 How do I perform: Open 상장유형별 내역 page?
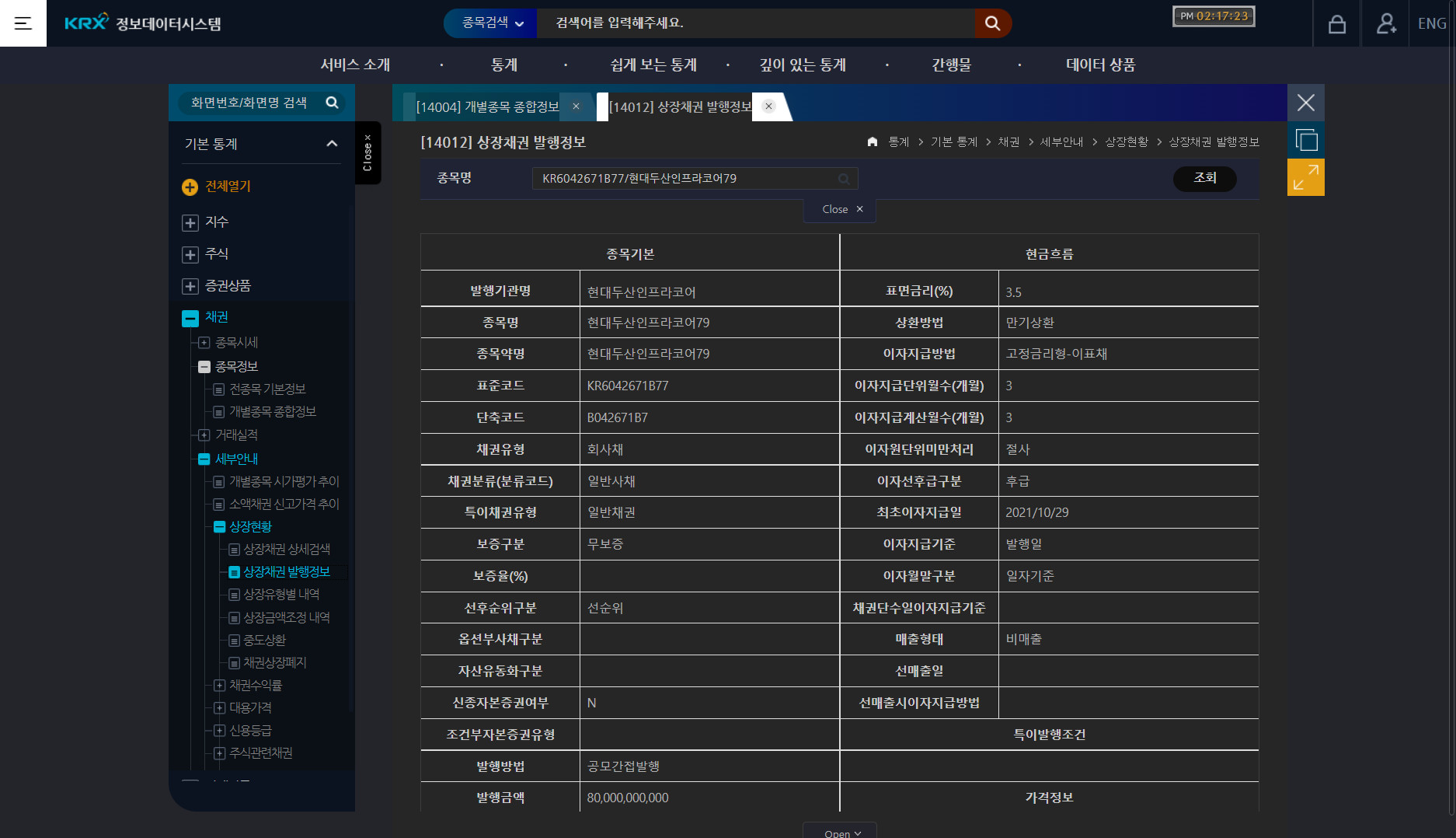pos(281,594)
